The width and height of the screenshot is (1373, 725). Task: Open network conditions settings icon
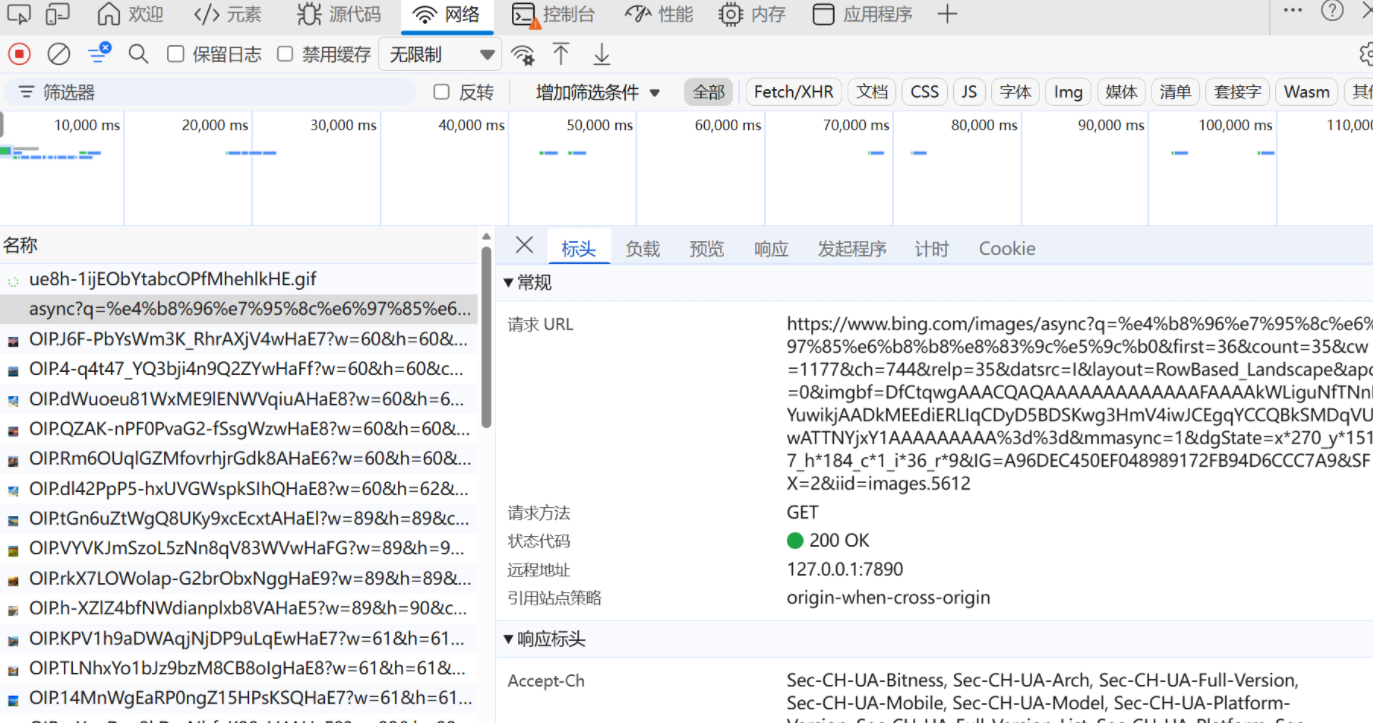pyautogui.click(x=522, y=54)
